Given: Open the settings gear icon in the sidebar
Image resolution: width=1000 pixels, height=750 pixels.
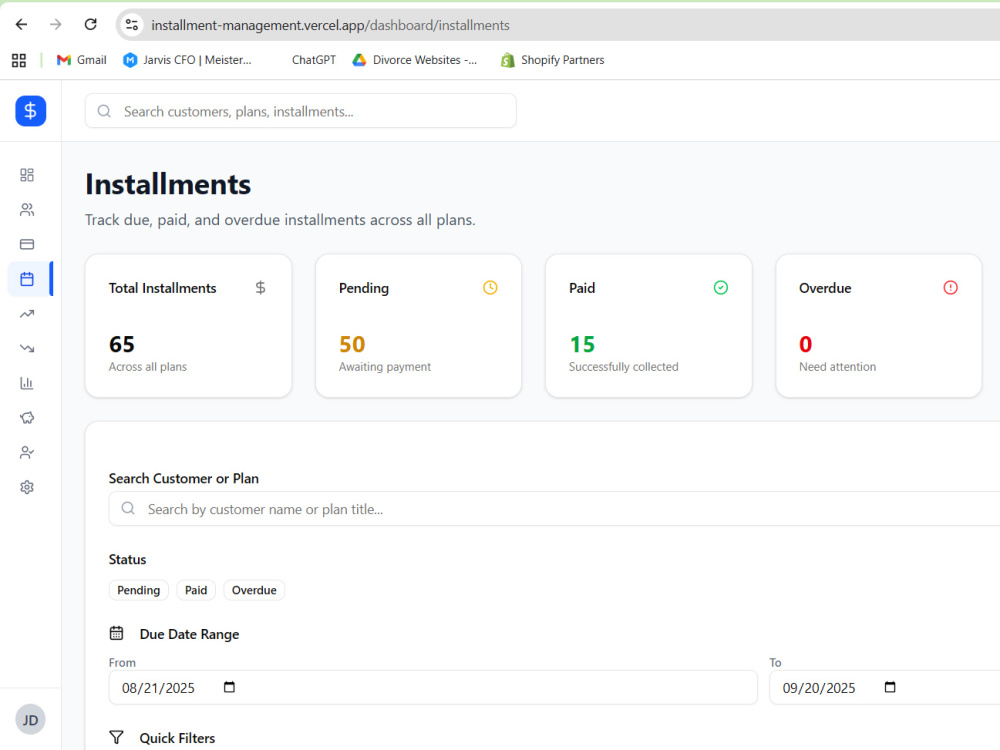Looking at the screenshot, I should 27,487.
